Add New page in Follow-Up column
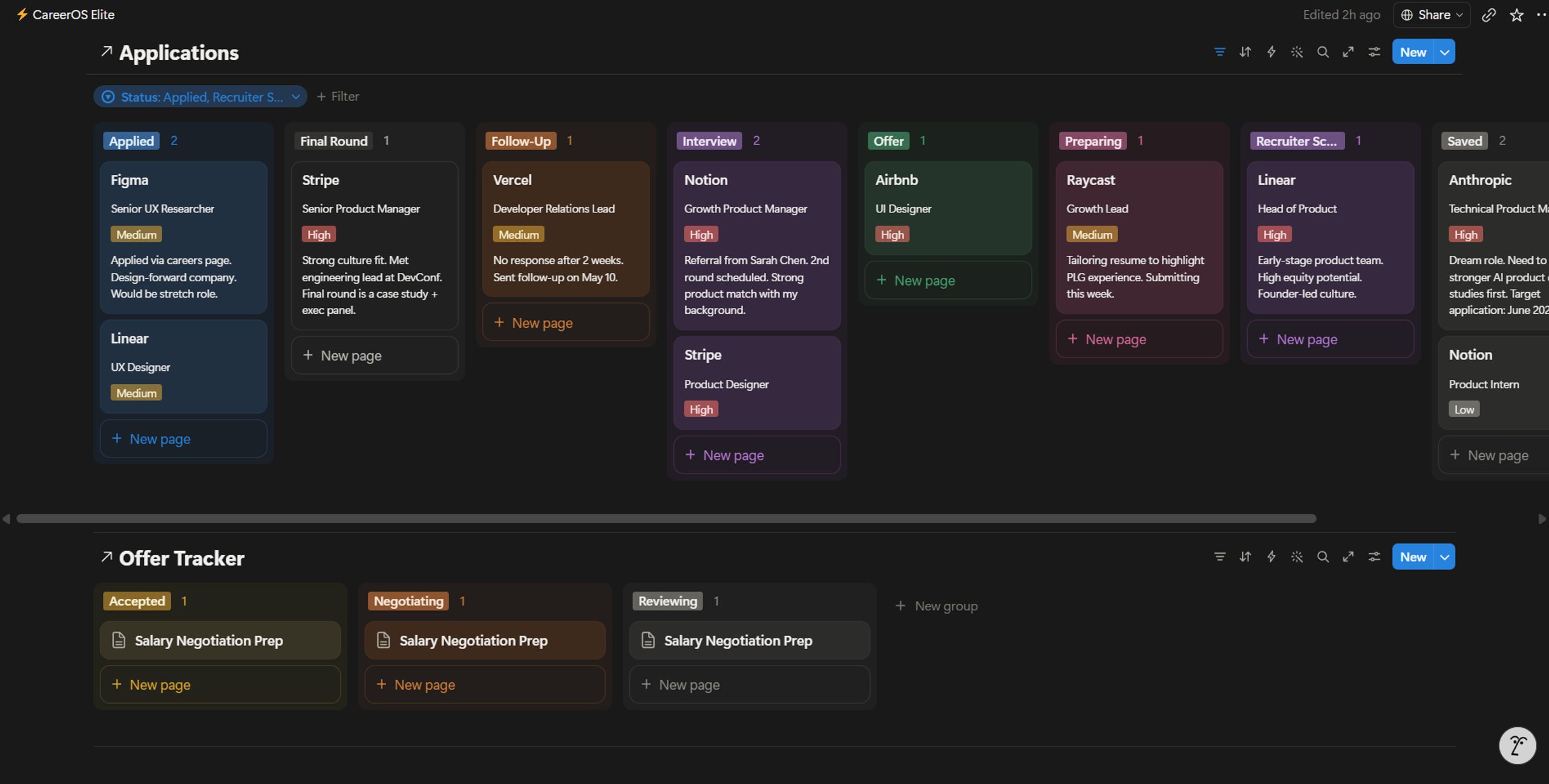 pos(566,322)
